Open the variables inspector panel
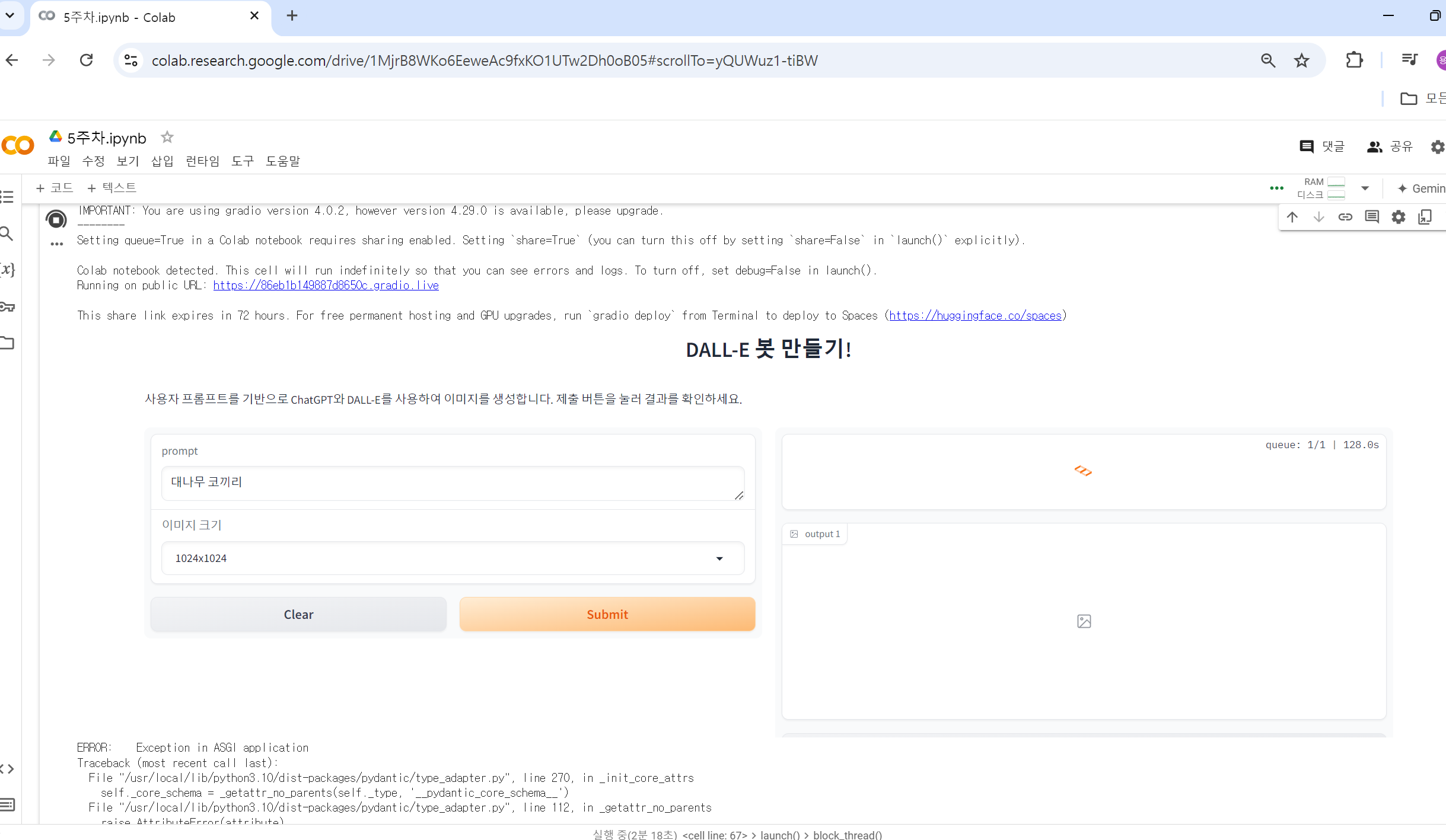The image size is (1446, 840). tap(7, 270)
